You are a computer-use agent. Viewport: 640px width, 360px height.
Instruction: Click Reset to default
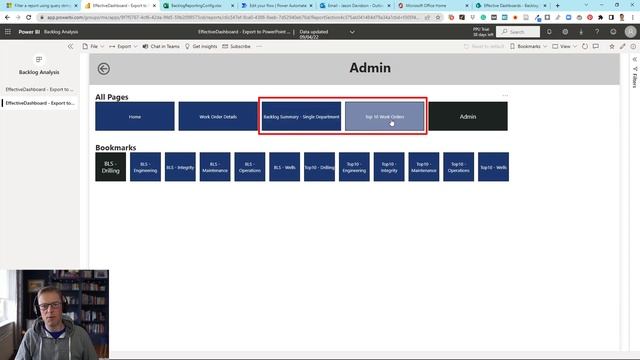point(484,47)
